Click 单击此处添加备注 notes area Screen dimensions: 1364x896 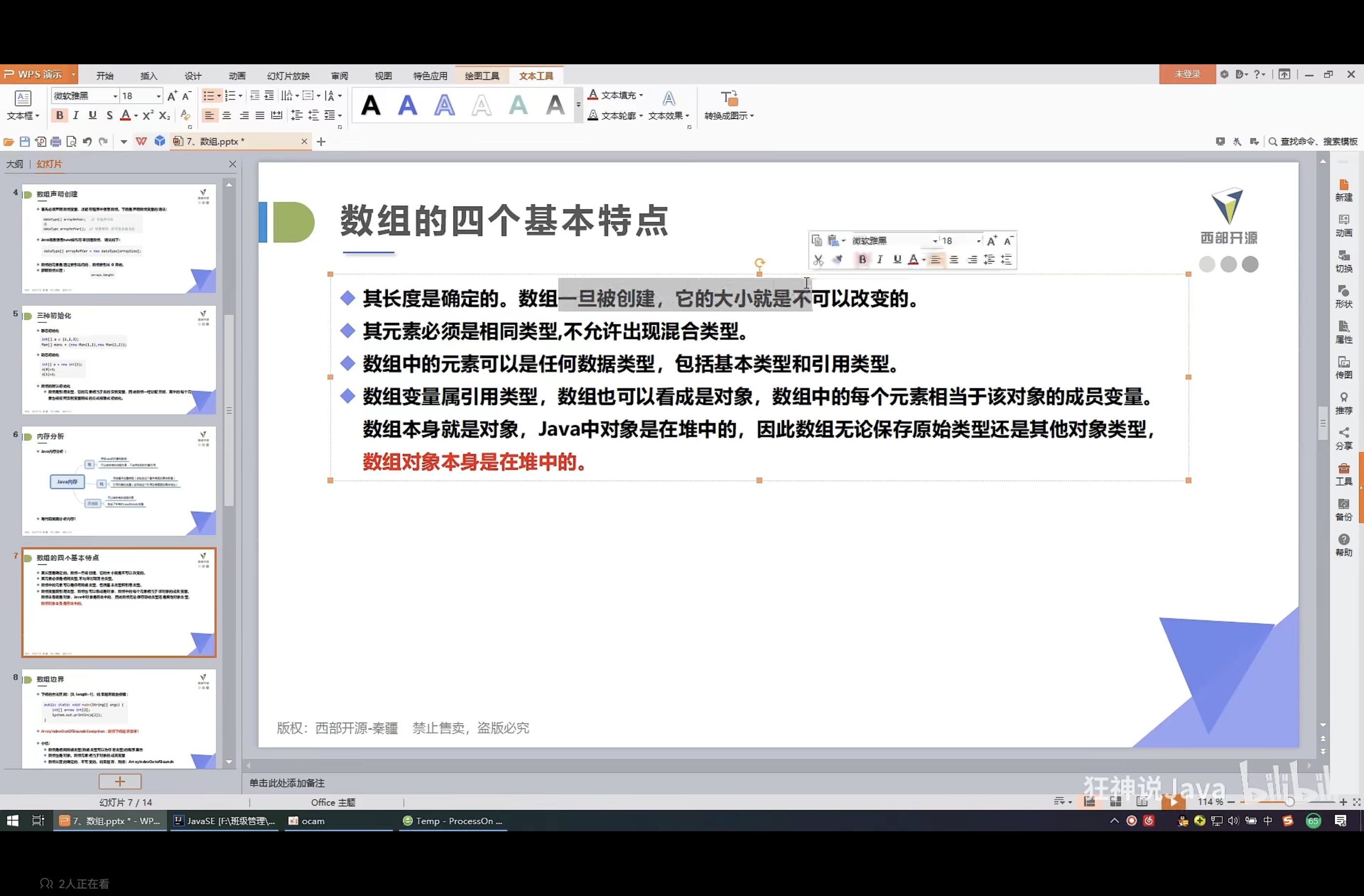pyautogui.click(x=287, y=783)
